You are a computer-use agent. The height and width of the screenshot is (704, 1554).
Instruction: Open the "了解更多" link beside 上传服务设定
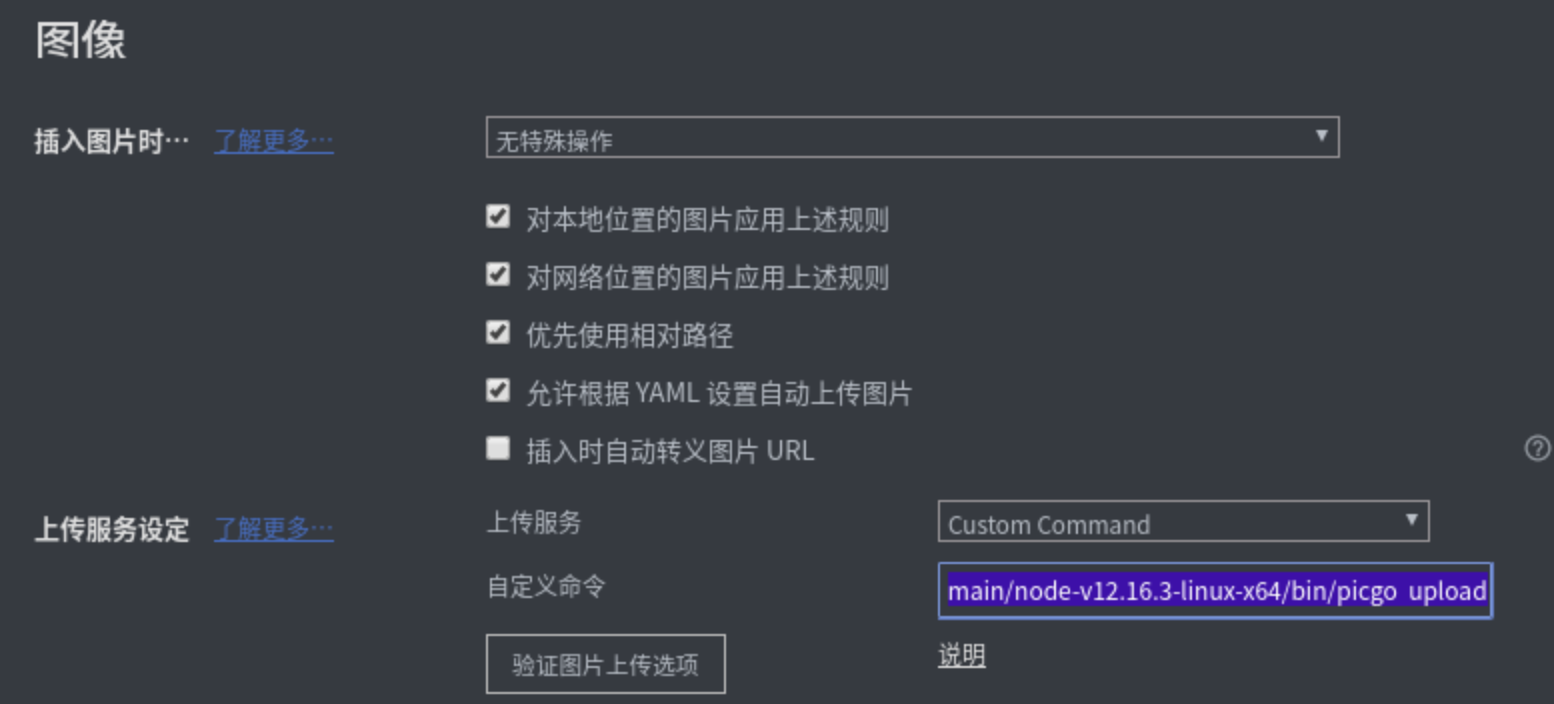coord(272,531)
